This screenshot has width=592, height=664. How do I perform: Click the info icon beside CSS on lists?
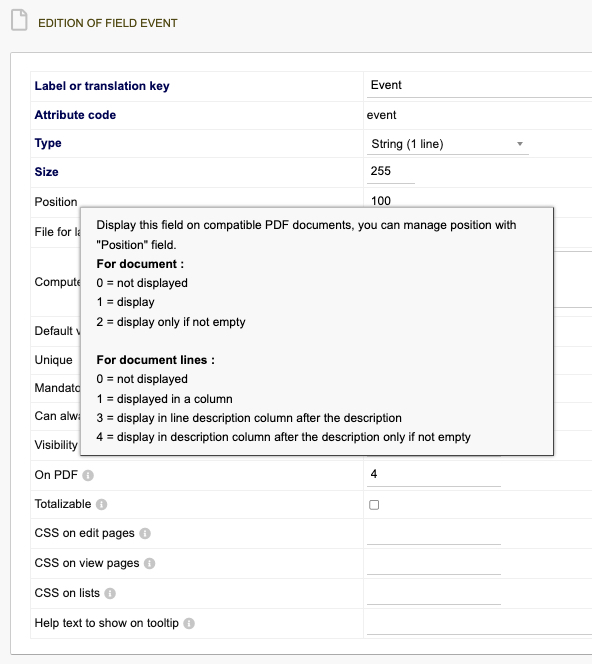point(110,594)
